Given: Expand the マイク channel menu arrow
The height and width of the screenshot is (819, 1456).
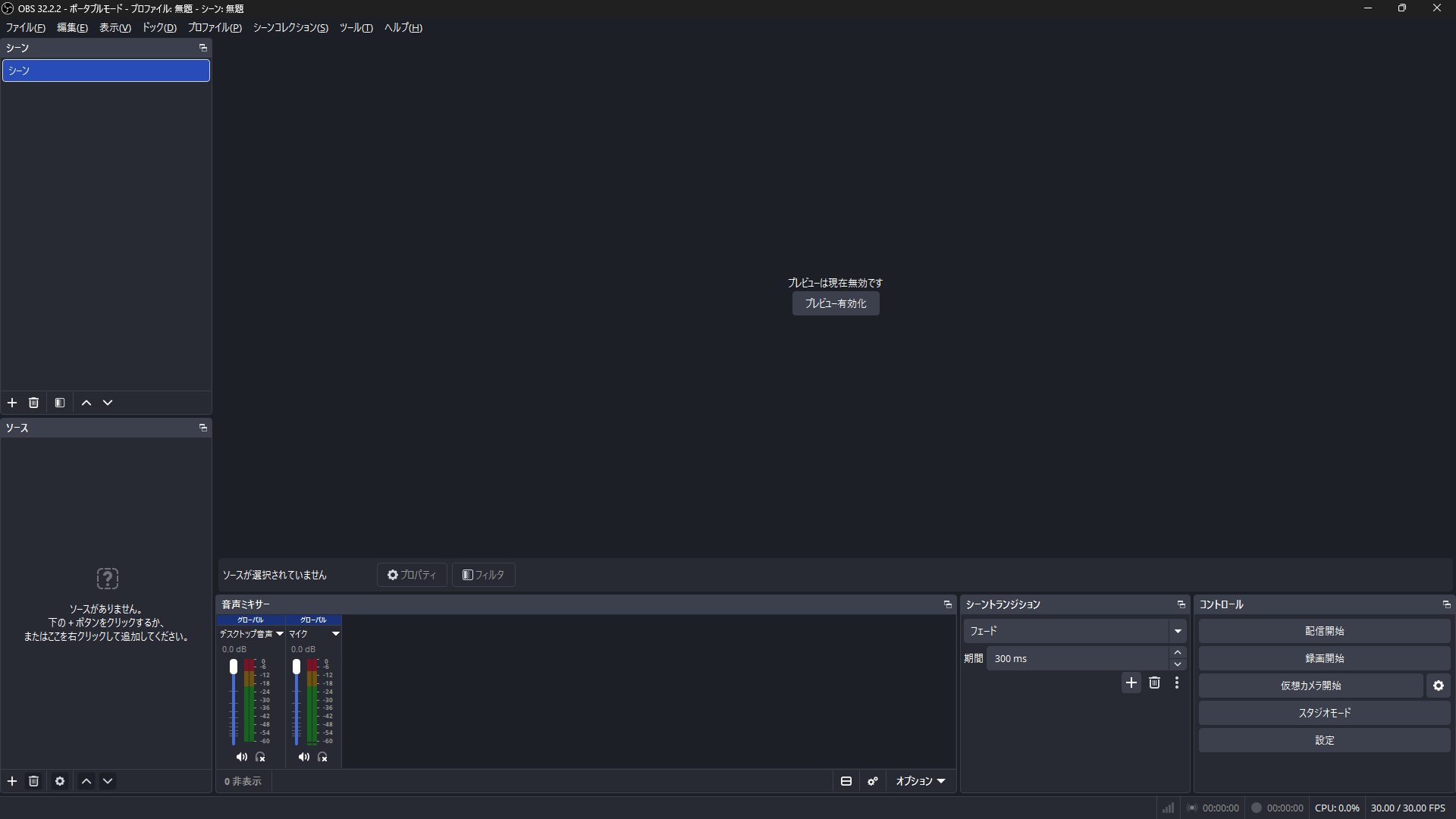Looking at the screenshot, I should point(336,634).
